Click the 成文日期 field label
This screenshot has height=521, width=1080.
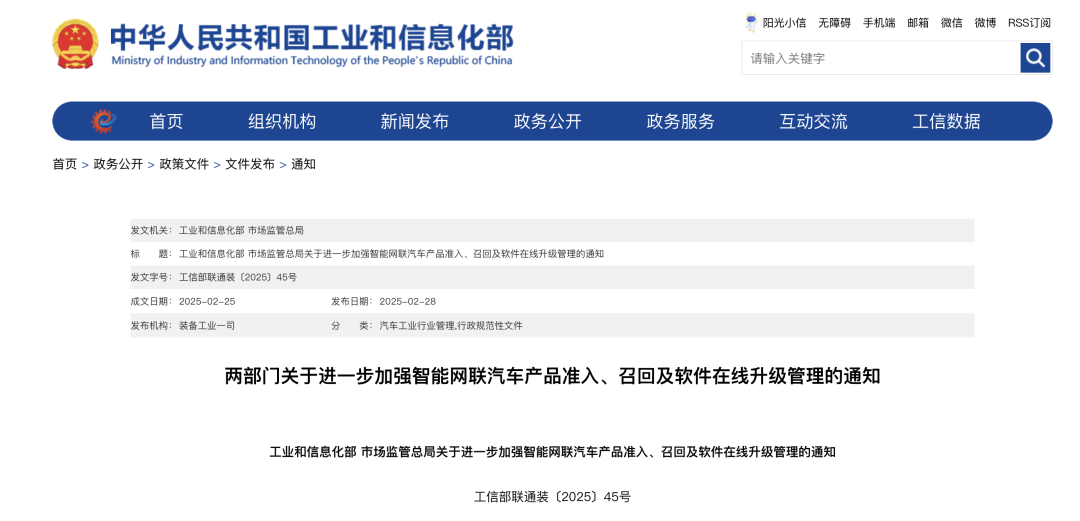152,301
